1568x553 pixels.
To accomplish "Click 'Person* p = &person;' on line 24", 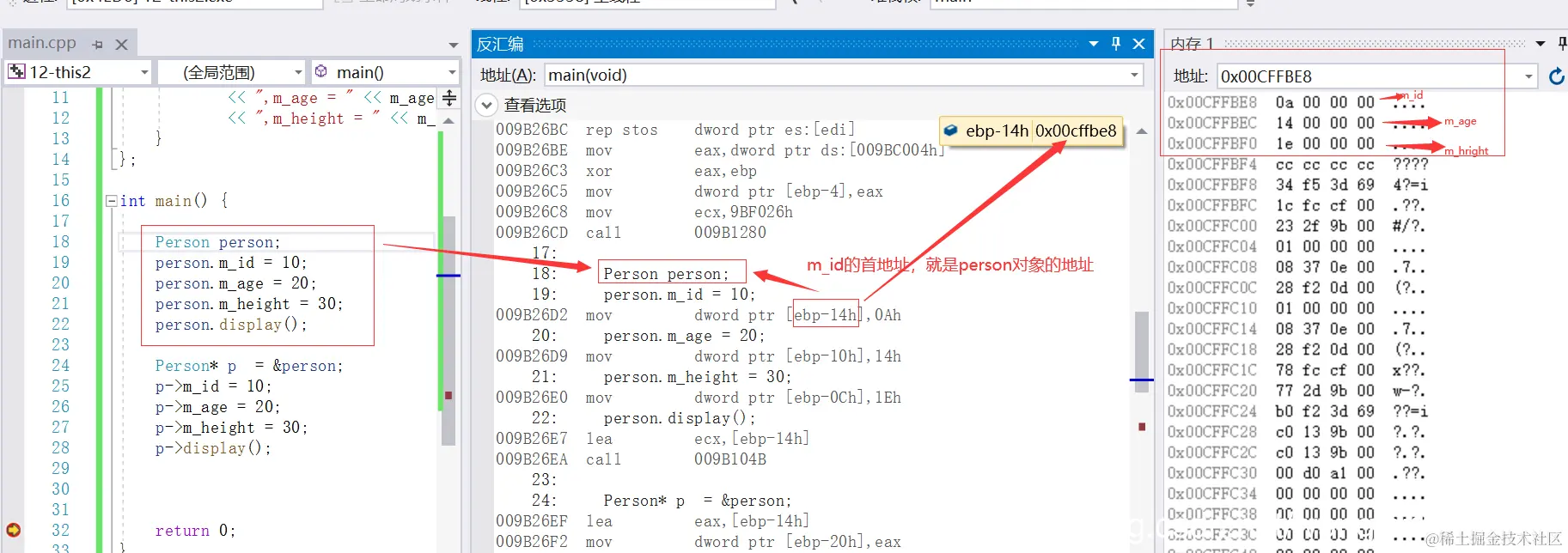I will tap(249, 366).
